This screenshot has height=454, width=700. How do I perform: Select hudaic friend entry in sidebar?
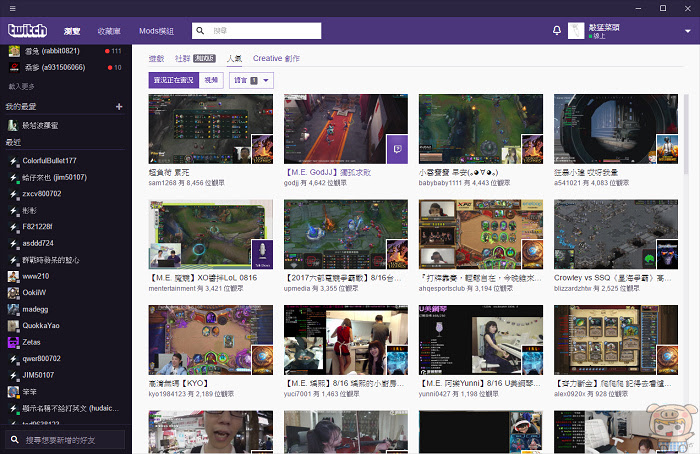pos(66,408)
